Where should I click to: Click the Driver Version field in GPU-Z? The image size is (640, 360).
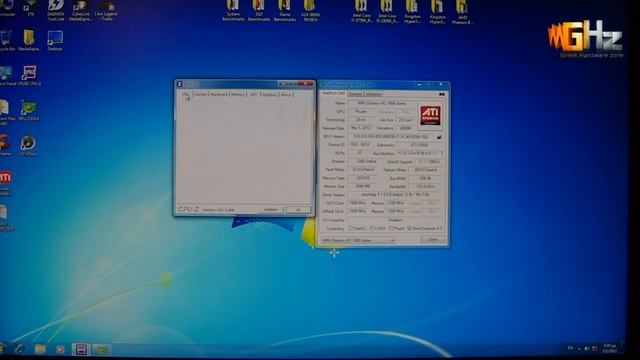(x=396, y=195)
